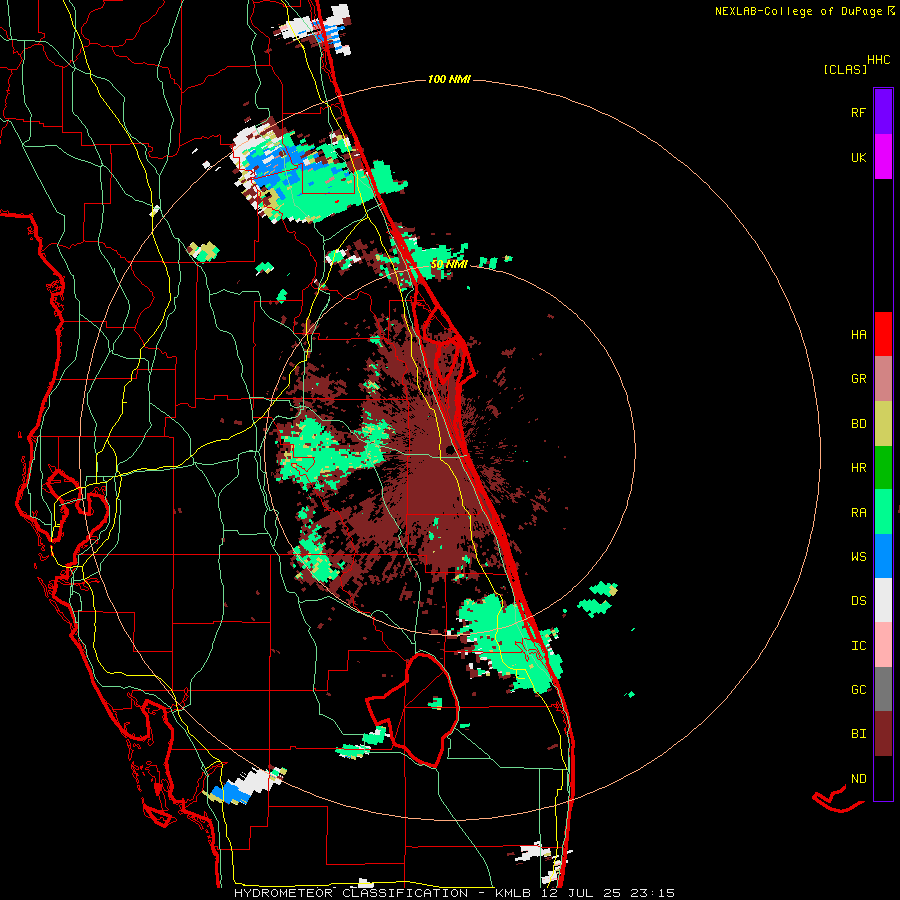The width and height of the screenshot is (900, 900).
Task: Click the 'KMLB' radar site identifier
Action: [x=512, y=893]
